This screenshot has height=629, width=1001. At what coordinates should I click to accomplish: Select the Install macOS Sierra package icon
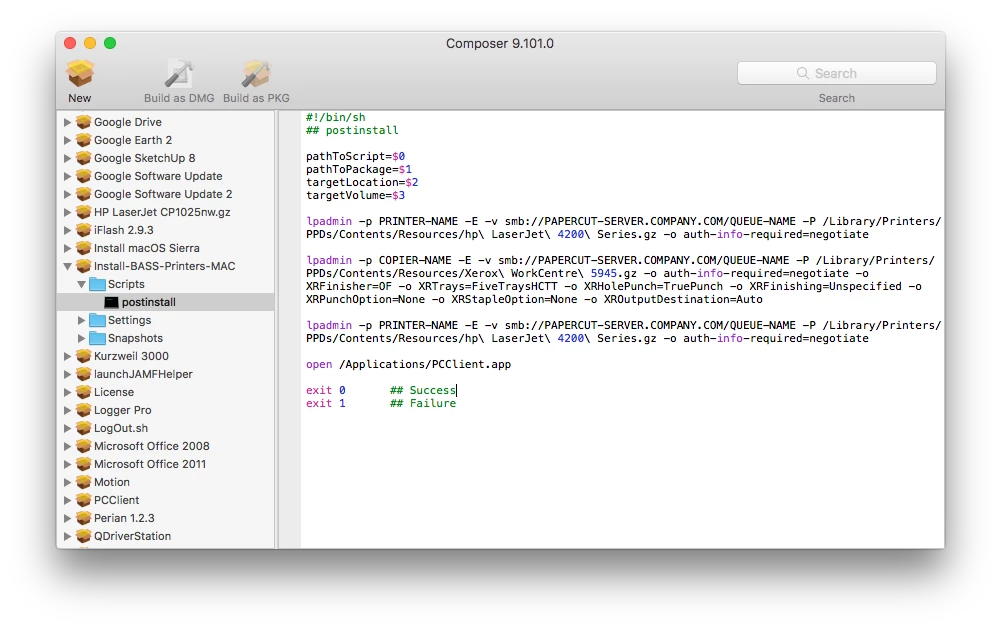tap(84, 248)
